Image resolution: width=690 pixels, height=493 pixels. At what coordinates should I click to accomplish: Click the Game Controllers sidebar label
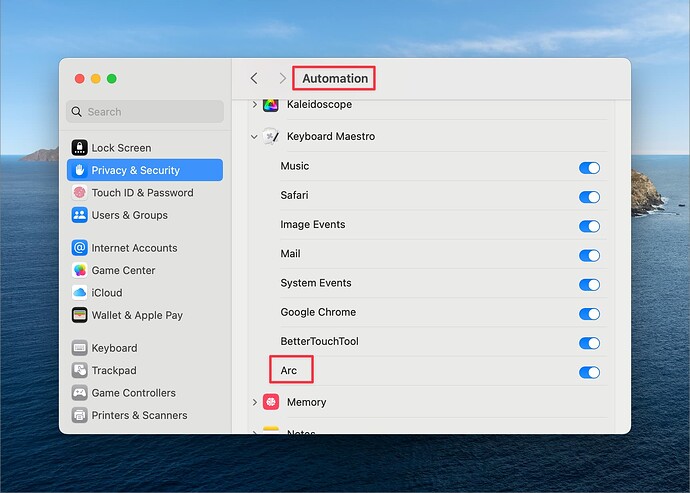pos(133,393)
